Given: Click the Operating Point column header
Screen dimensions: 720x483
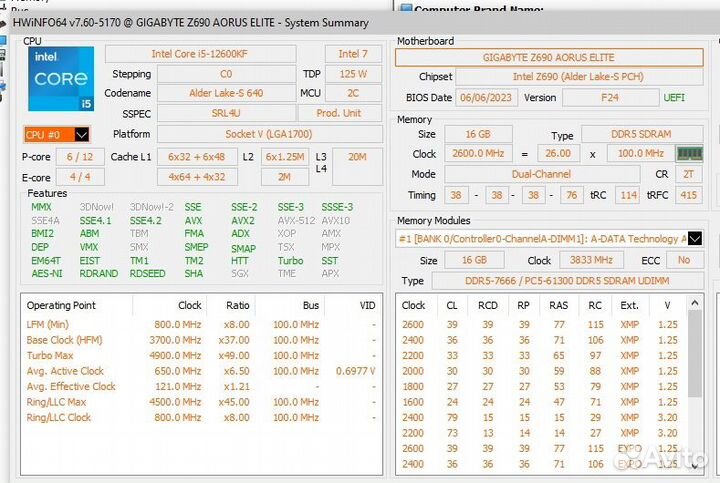Looking at the screenshot, I should point(61,305).
